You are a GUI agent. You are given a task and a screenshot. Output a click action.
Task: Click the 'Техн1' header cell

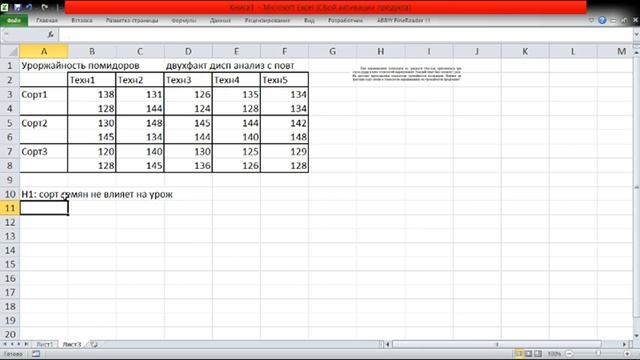91,80
